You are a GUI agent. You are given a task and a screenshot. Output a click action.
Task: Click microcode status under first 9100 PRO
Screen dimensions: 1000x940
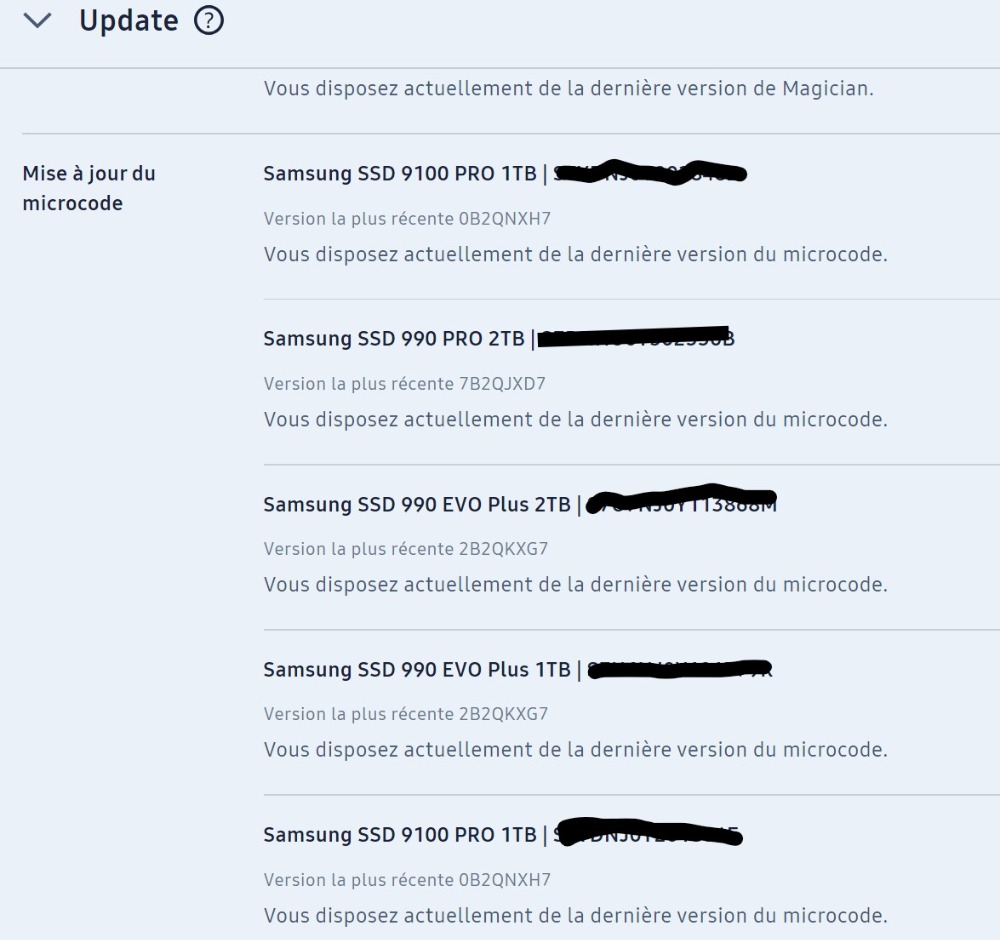[575, 254]
